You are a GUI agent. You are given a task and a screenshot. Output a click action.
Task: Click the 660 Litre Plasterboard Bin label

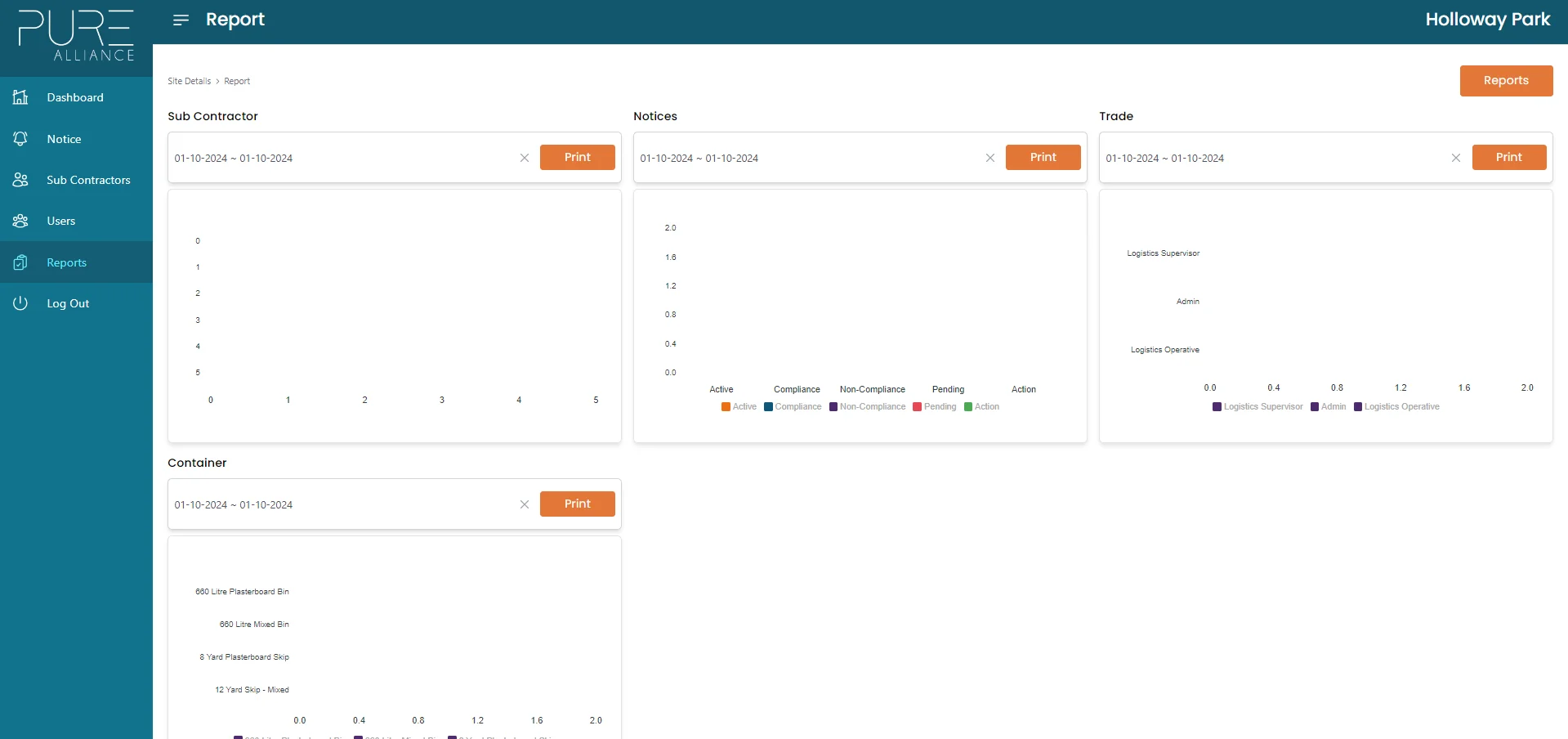242,592
